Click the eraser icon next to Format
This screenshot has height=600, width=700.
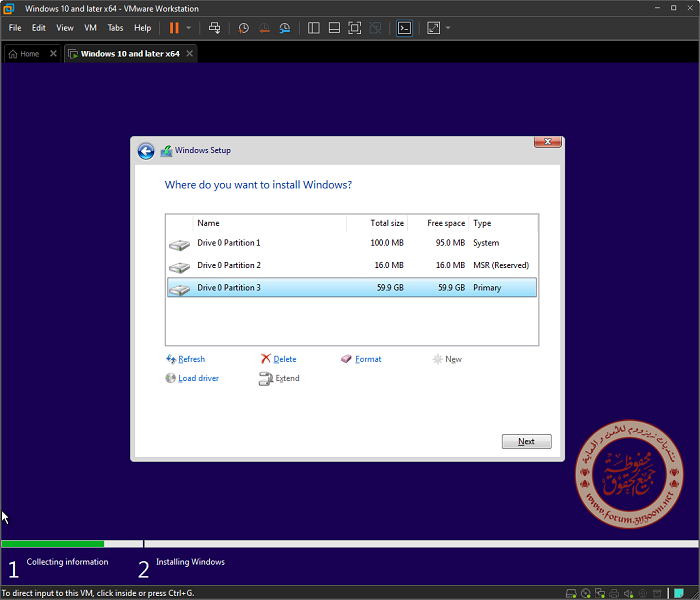[x=346, y=359]
